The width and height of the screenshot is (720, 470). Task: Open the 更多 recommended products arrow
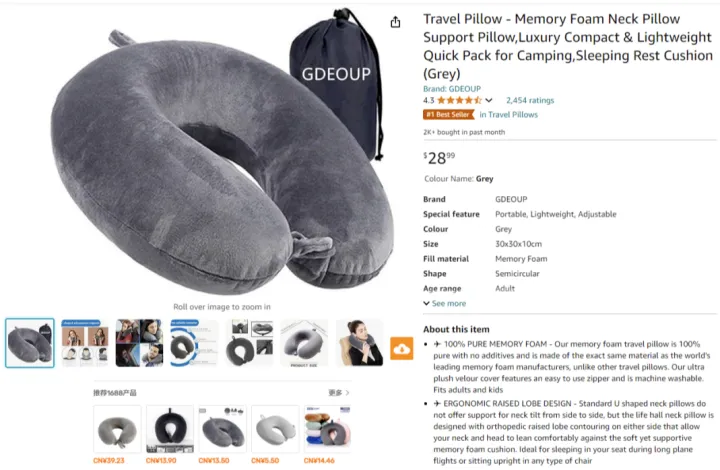point(339,393)
